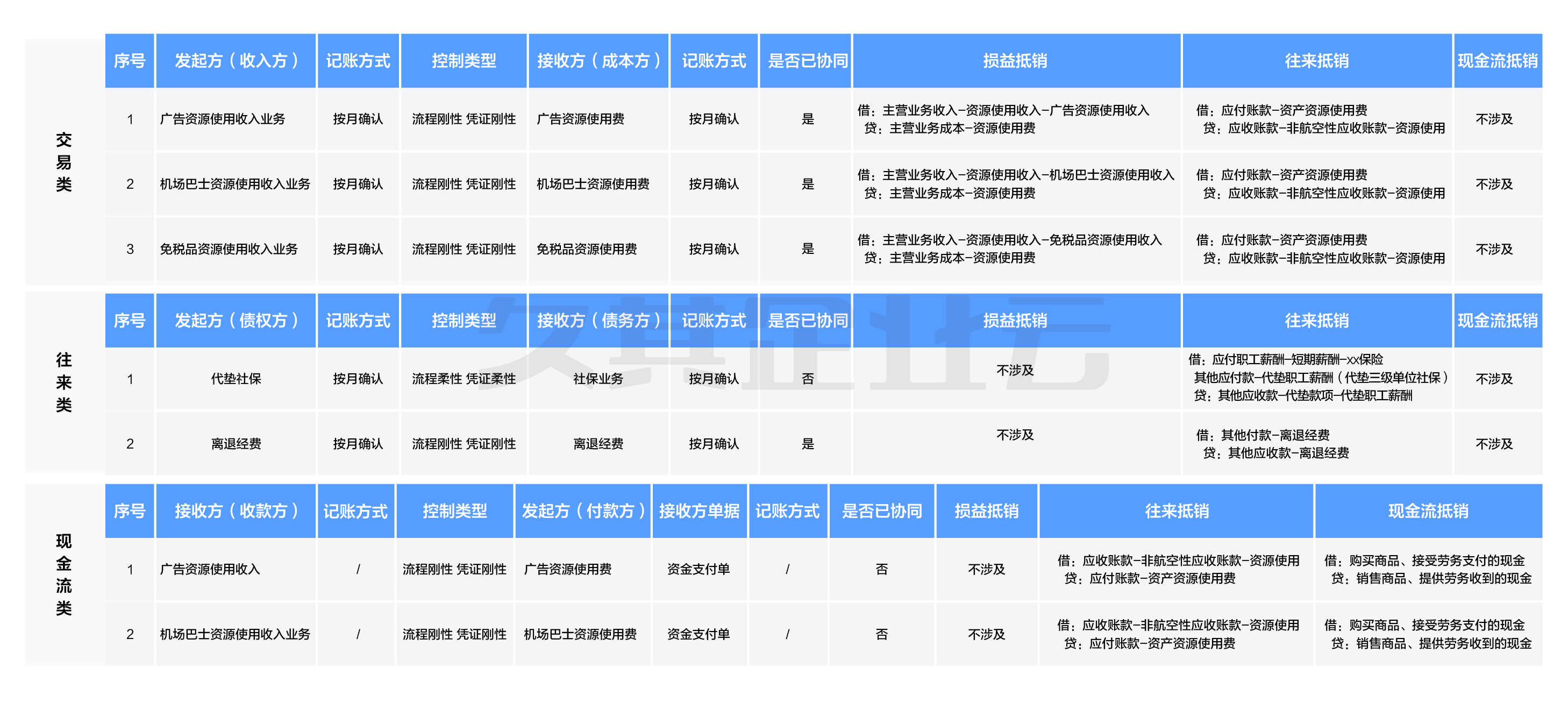Viewport: 1568px width, 702px height.
Task: Click 广告资源使用收入 cell in 现金流类
Action: (x=209, y=569)
